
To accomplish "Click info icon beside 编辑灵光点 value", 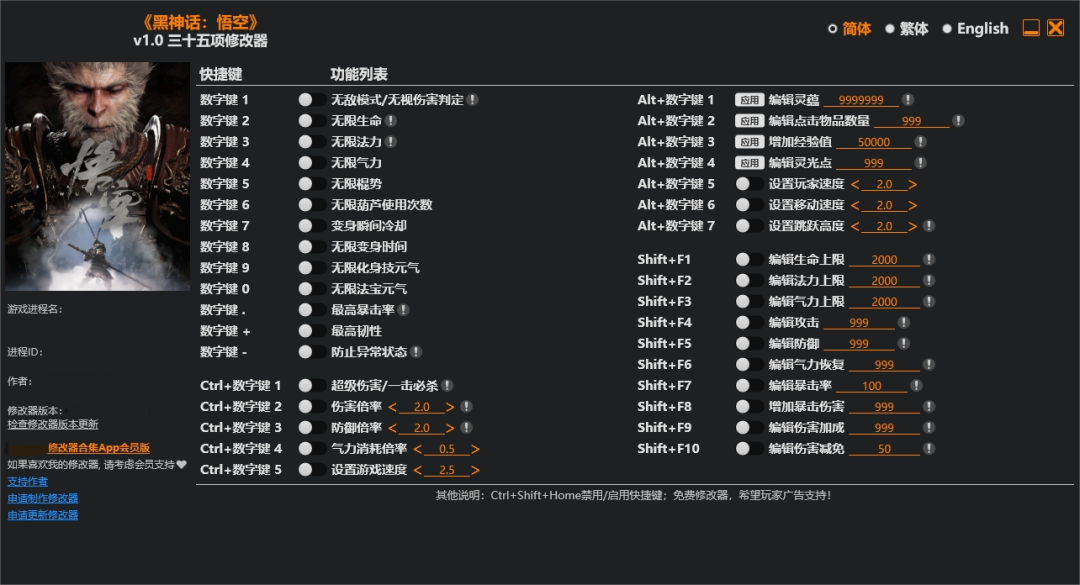I will (x=920, y=163).
